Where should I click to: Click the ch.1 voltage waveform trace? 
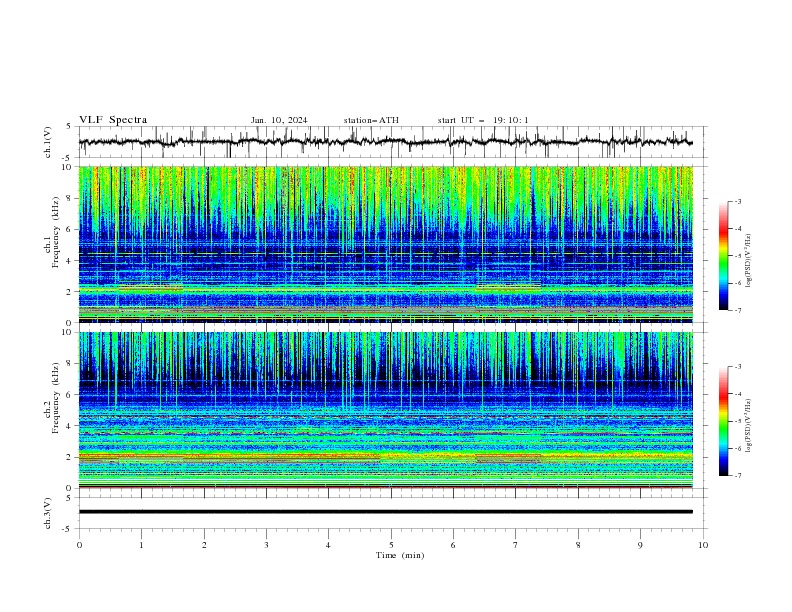click(385, 142)
